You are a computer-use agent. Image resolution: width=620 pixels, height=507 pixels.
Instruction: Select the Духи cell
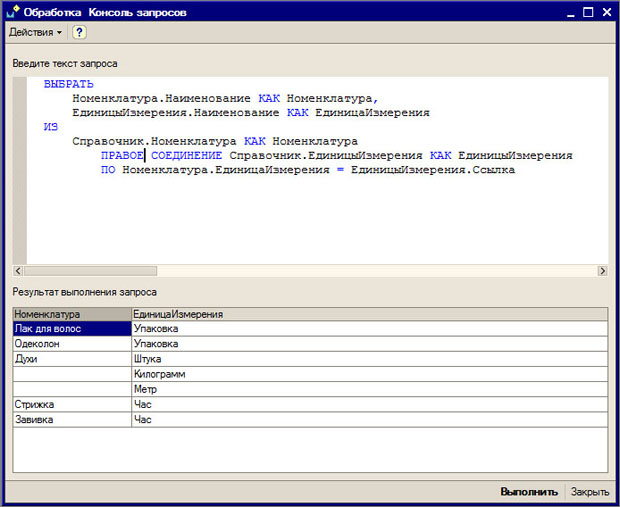pyautogui.click(x=72, y=359)
